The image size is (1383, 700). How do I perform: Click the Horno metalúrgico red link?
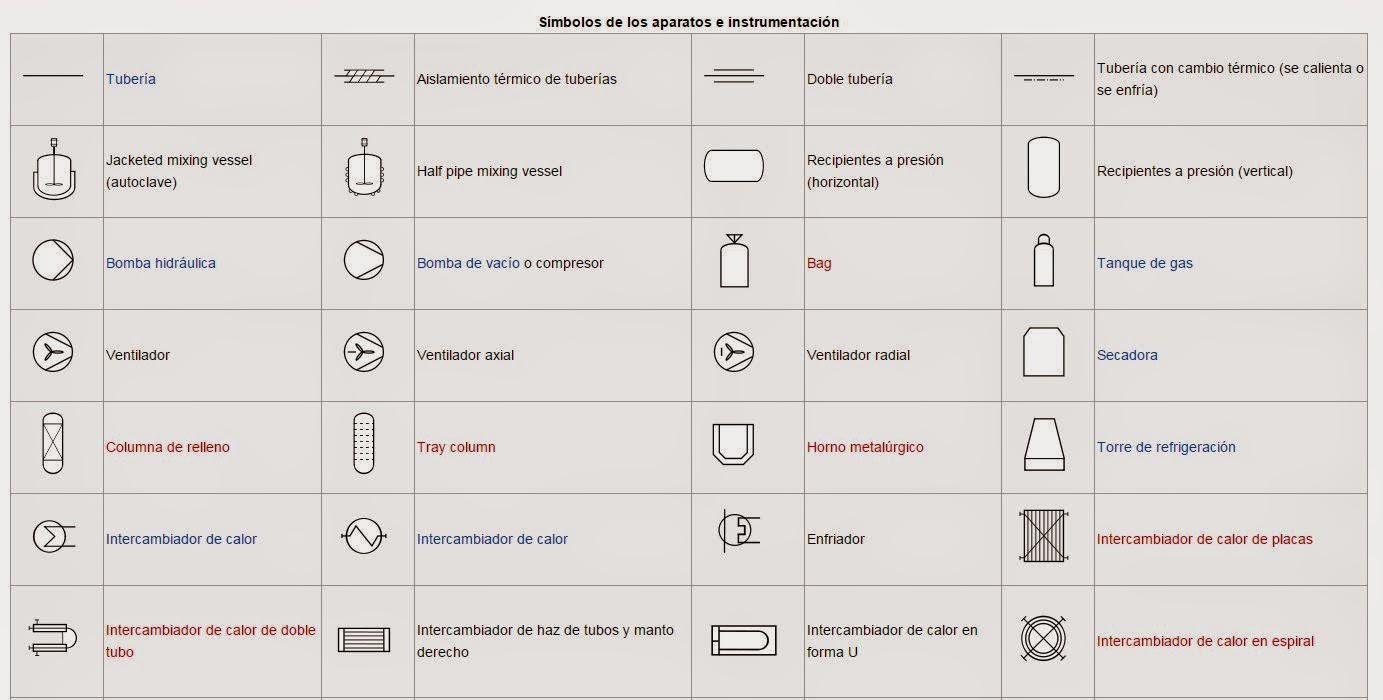tap(865, 447)
